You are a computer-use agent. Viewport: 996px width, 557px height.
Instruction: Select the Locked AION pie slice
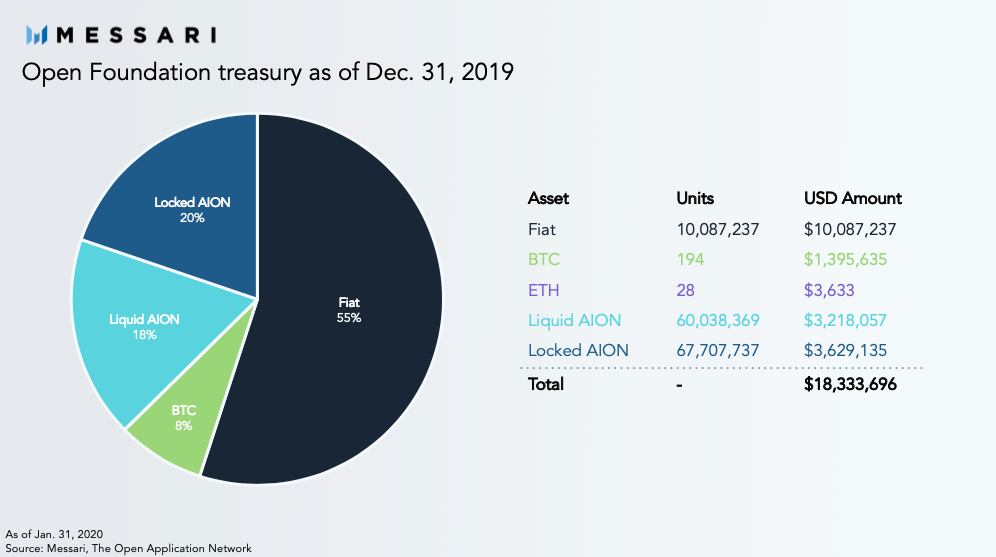[x=184, y=210]
